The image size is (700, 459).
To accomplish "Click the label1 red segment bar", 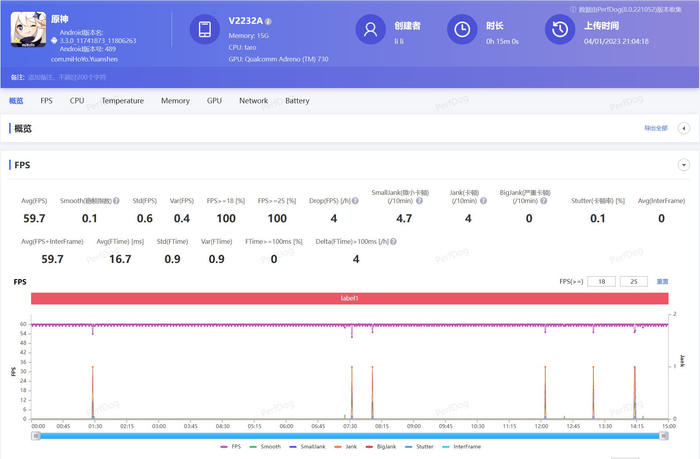I will tap(349, 298).
